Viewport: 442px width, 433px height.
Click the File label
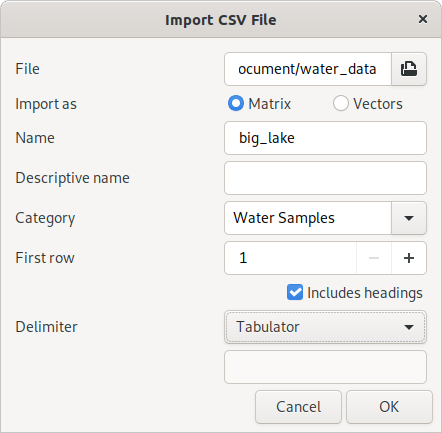[27, 69]
